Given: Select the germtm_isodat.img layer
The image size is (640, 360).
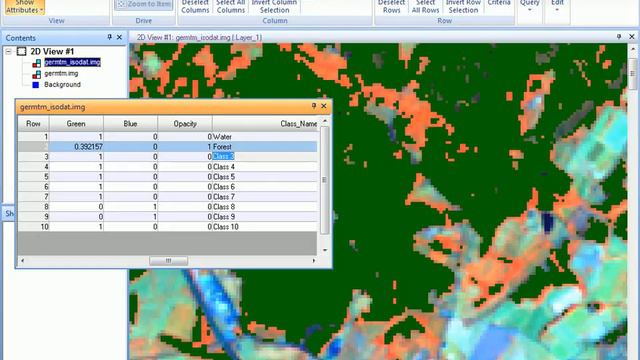Looking at the screenshot, I should [x=72, y=62].
